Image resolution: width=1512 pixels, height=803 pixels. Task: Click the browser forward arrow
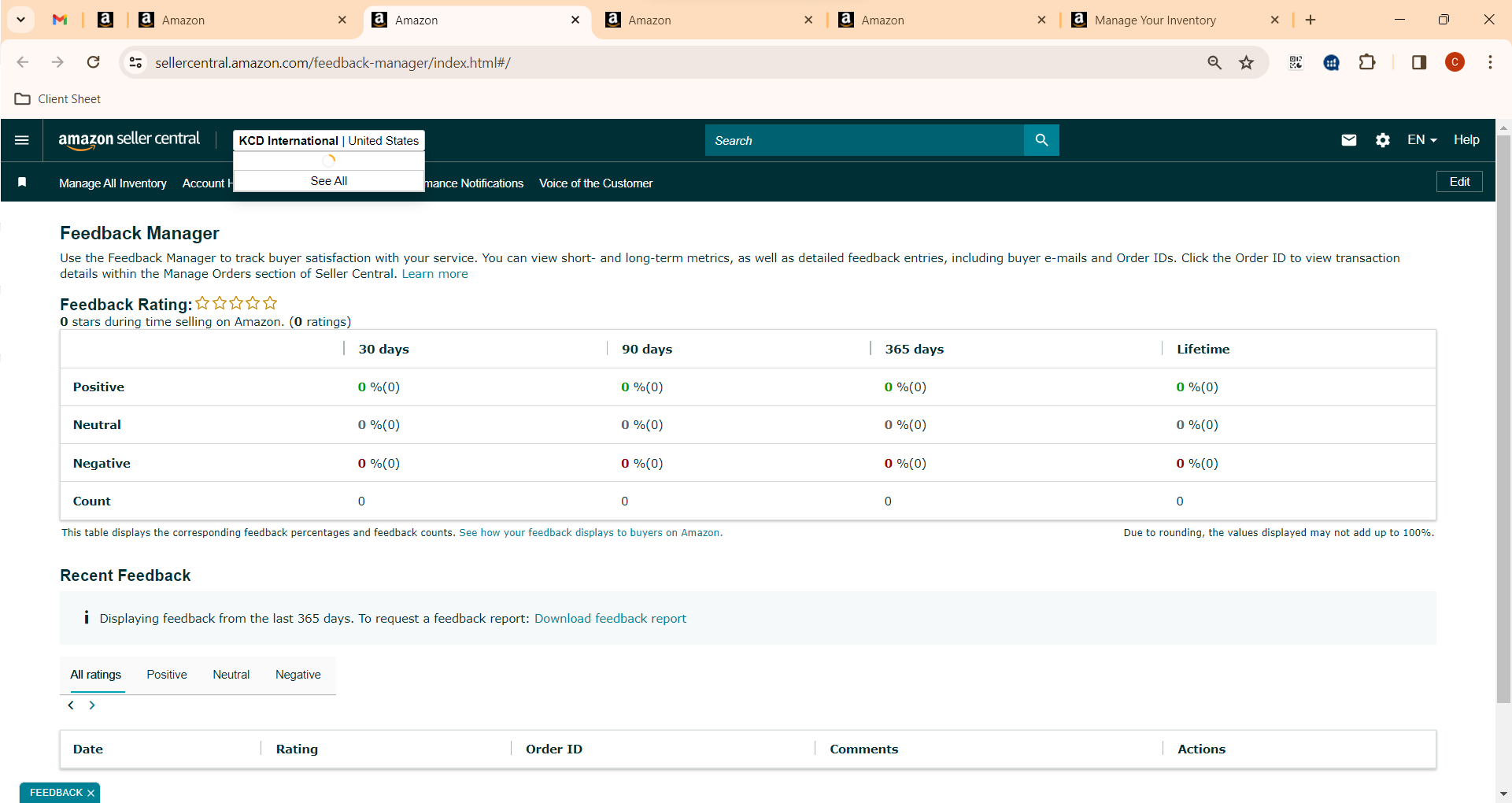tap(57, 62)
